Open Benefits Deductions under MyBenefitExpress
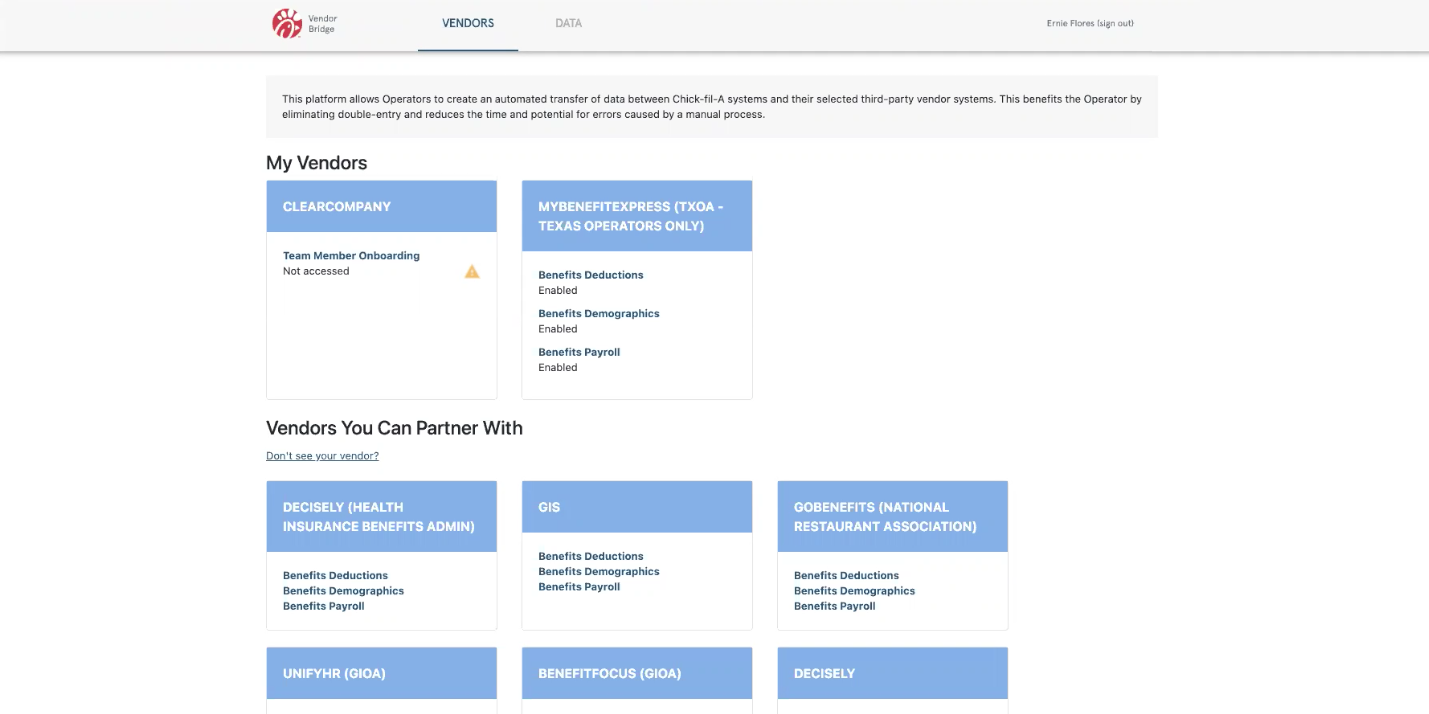This screenshot has width=1429, height=714. pos(591,275)
